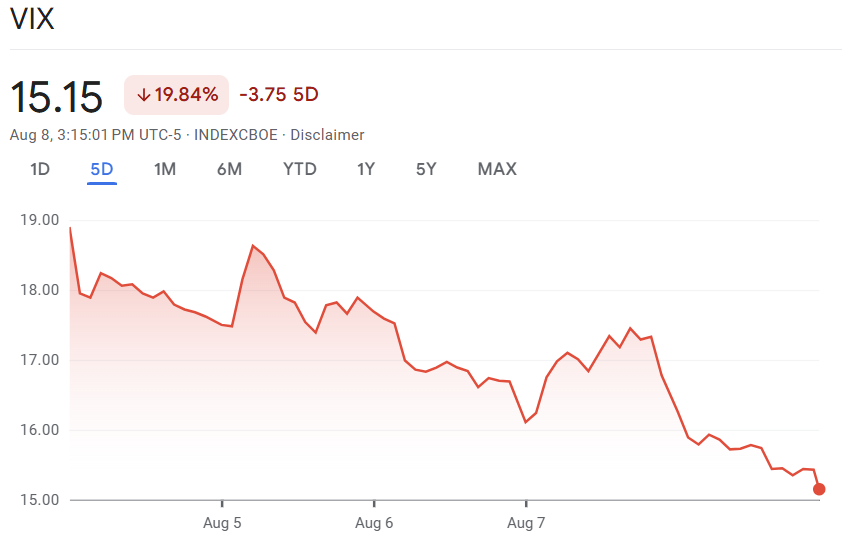The height and width of the screenshot is (536, 842).
Task: Select the 5D time range tab
Action: 102,169
